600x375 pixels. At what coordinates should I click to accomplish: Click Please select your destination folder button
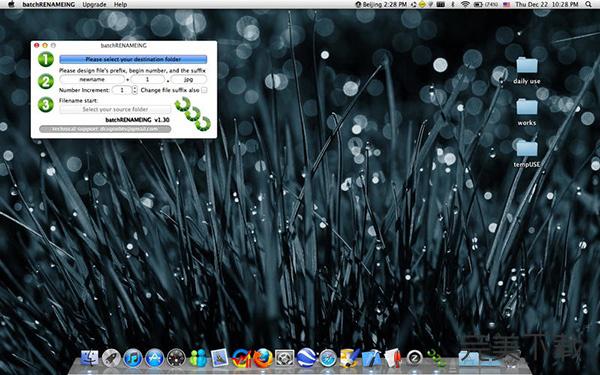133,59
